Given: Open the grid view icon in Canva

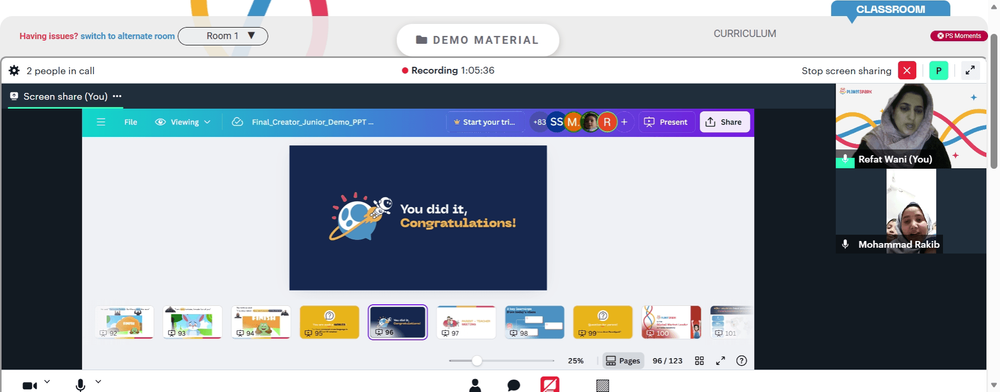Looking at the screenshot, I should tap(700, 361).
